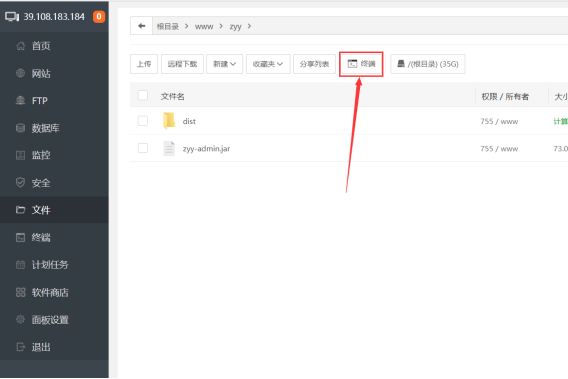
Task: Open the dist folder name
Action: tap(189, 121)
